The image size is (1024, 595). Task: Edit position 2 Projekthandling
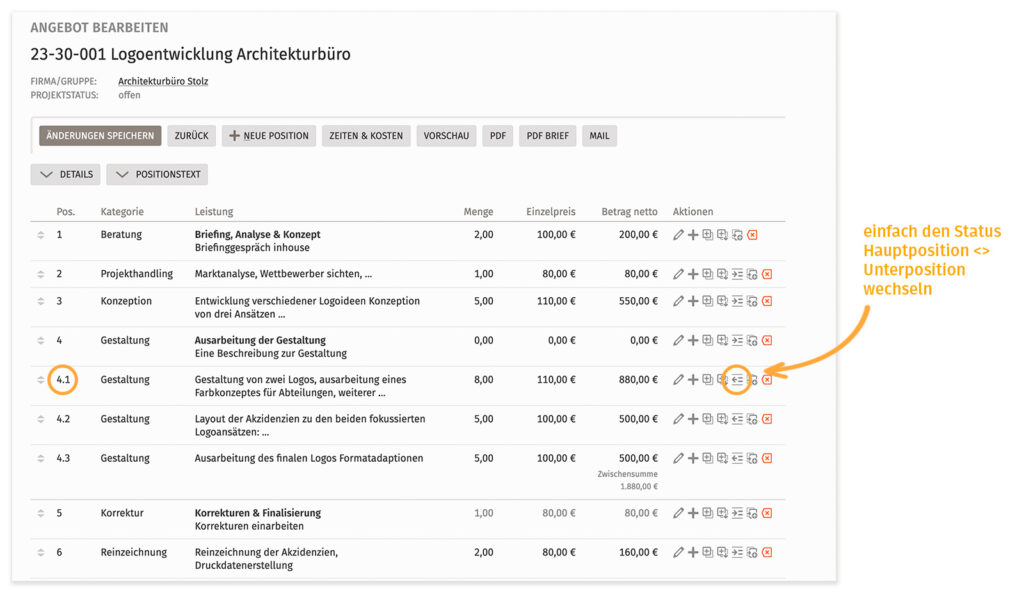pos(678,274)
